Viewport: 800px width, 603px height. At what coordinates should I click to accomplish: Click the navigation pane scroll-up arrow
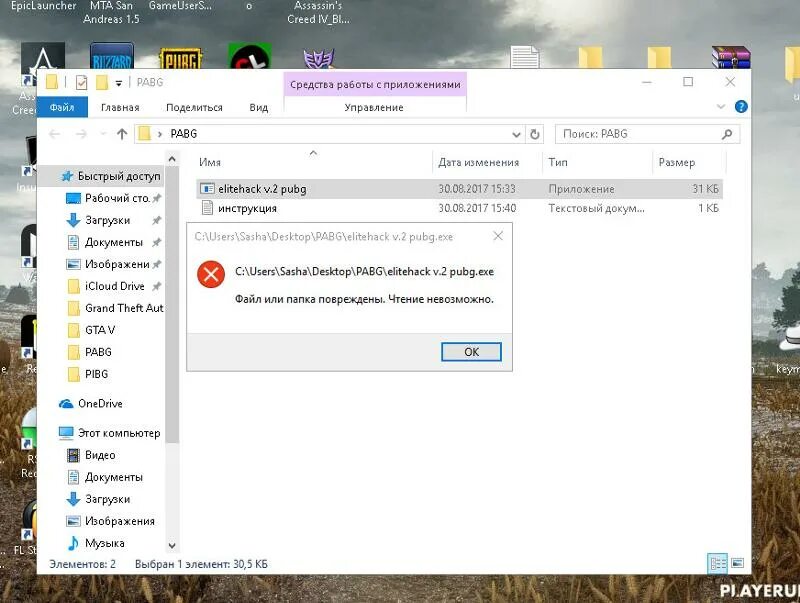[x=172, y=159]
